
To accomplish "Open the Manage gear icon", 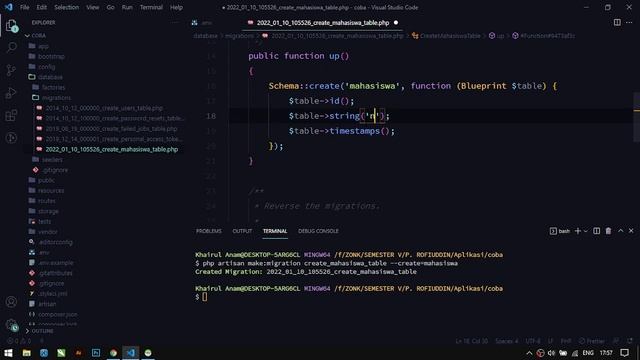I will [11, 325].
